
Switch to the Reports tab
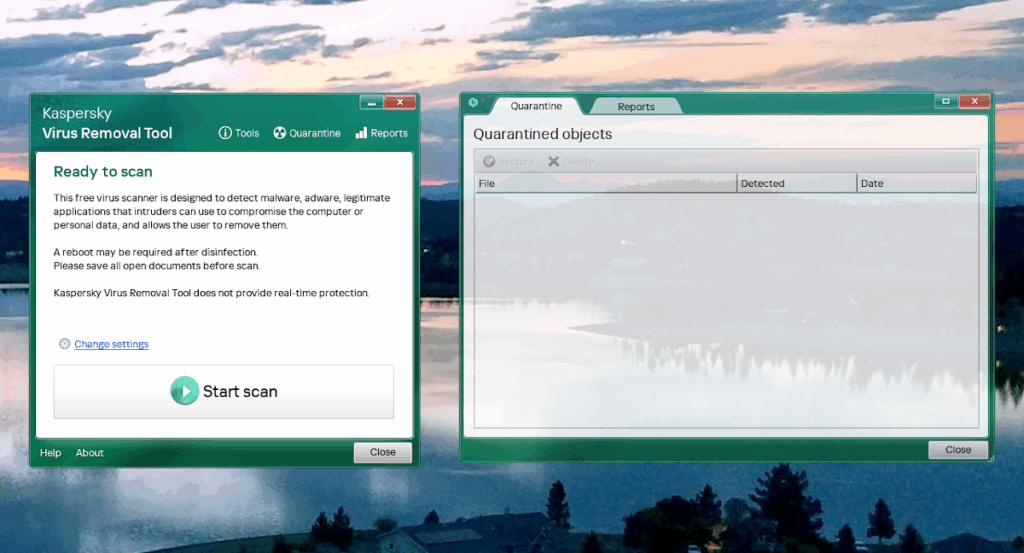636,106
